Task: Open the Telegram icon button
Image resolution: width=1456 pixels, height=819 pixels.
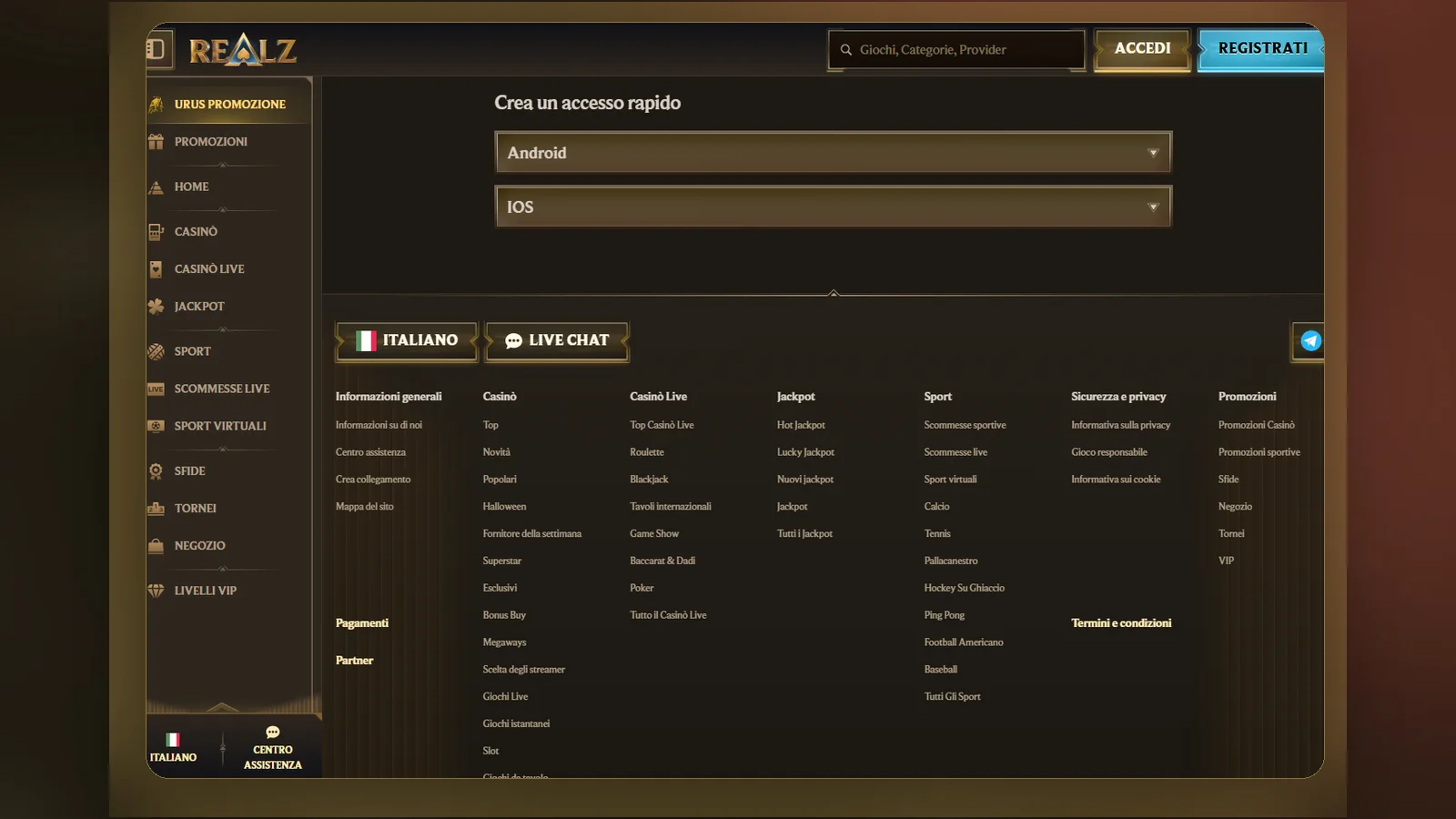Action: tap(1310, 341)
